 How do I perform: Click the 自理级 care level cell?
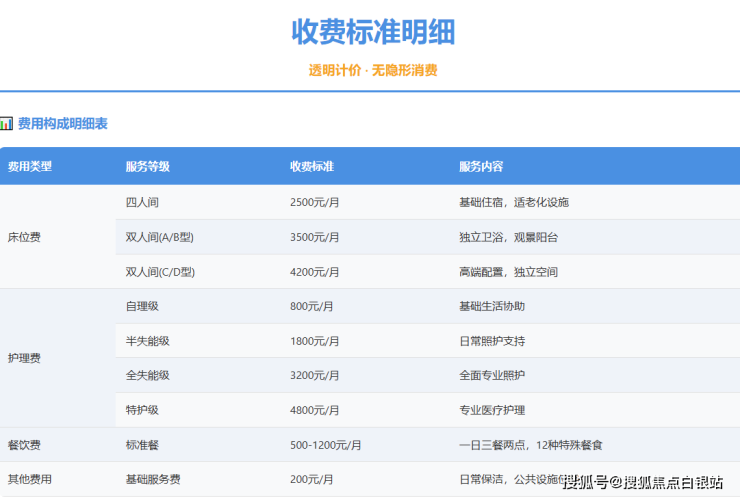click(x=142, y=306)
